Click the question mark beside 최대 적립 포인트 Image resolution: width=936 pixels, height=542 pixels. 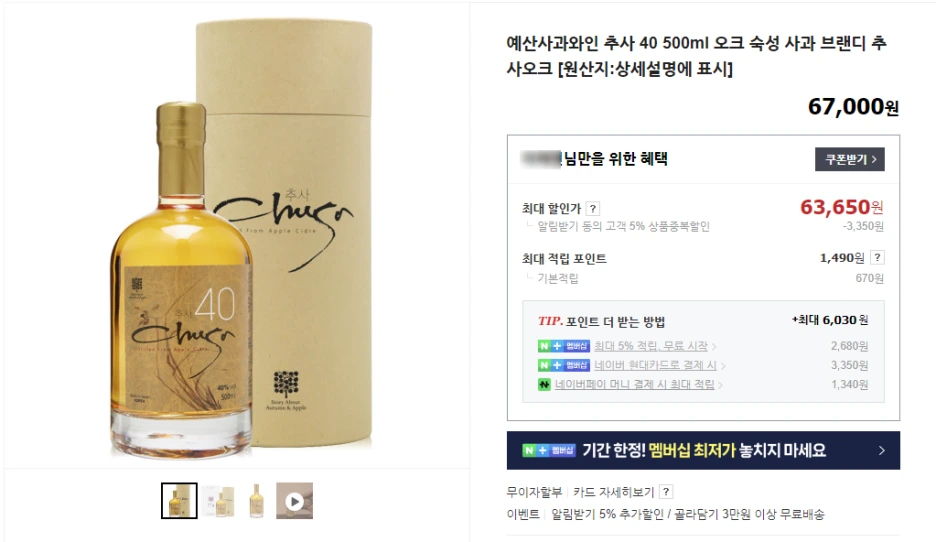(x=877, y=257)
